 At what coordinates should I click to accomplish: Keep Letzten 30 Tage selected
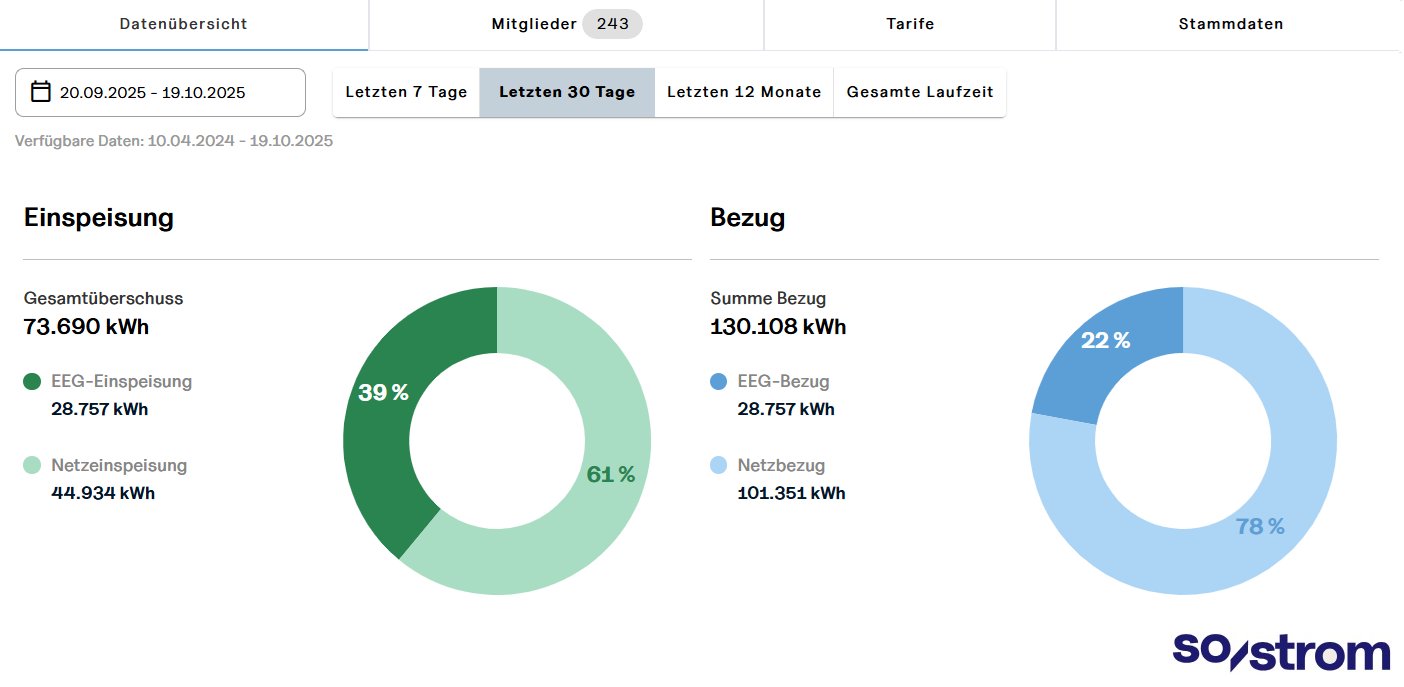coord(566,92)
